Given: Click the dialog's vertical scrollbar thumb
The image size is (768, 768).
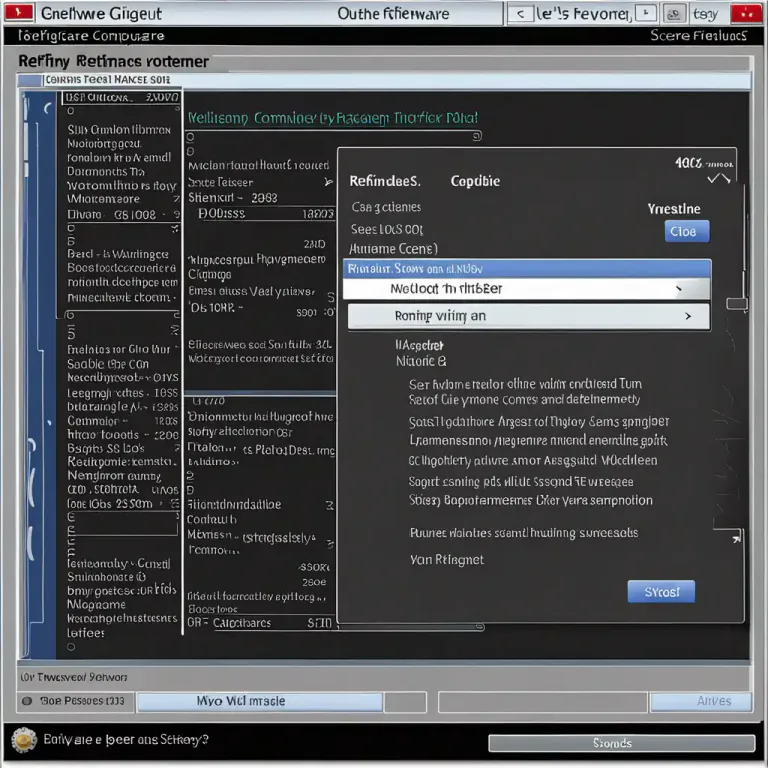Looking at the screenshot, I should point(736,304).
